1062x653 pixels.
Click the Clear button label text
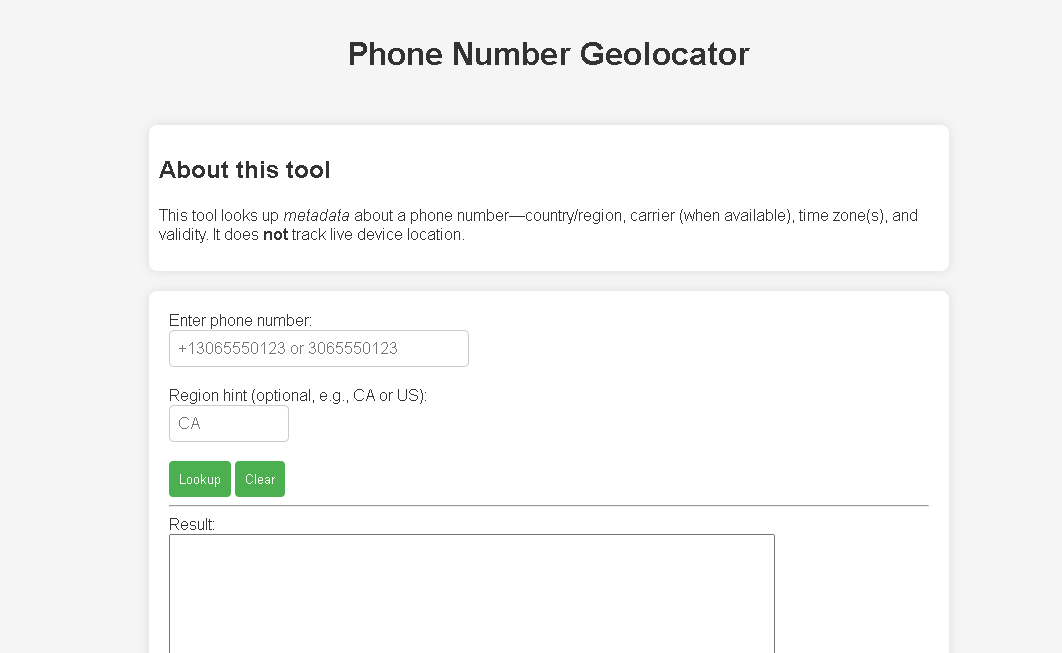259,478
